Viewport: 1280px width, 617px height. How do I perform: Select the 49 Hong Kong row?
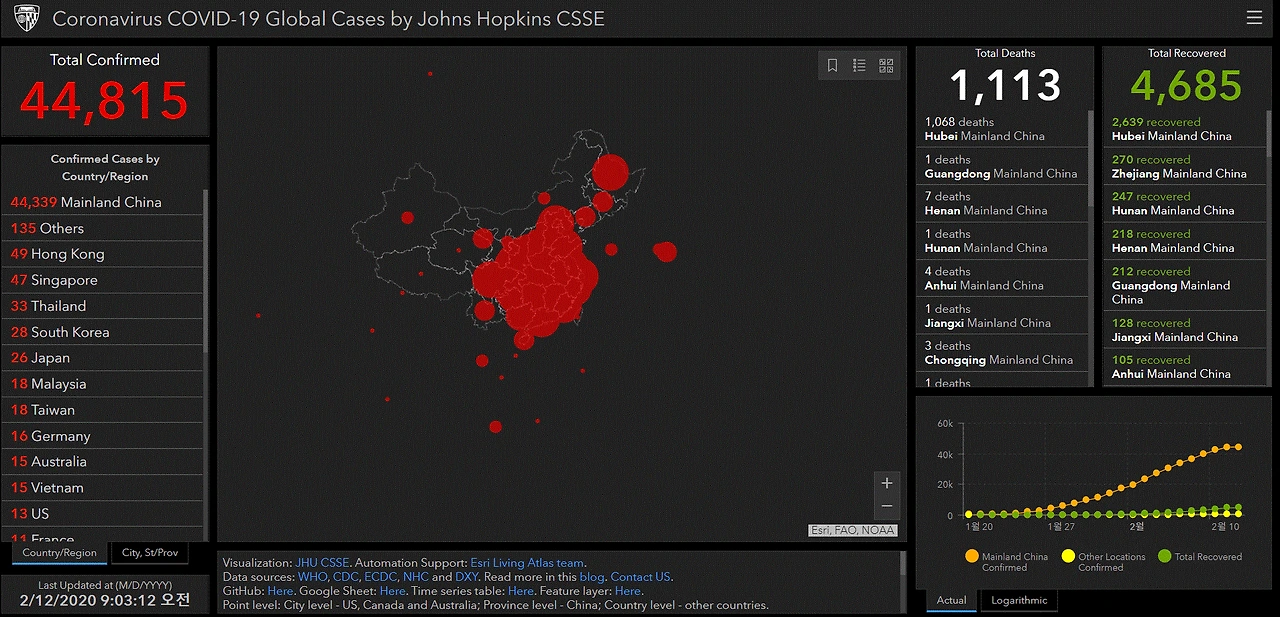[x=103, y=254]
